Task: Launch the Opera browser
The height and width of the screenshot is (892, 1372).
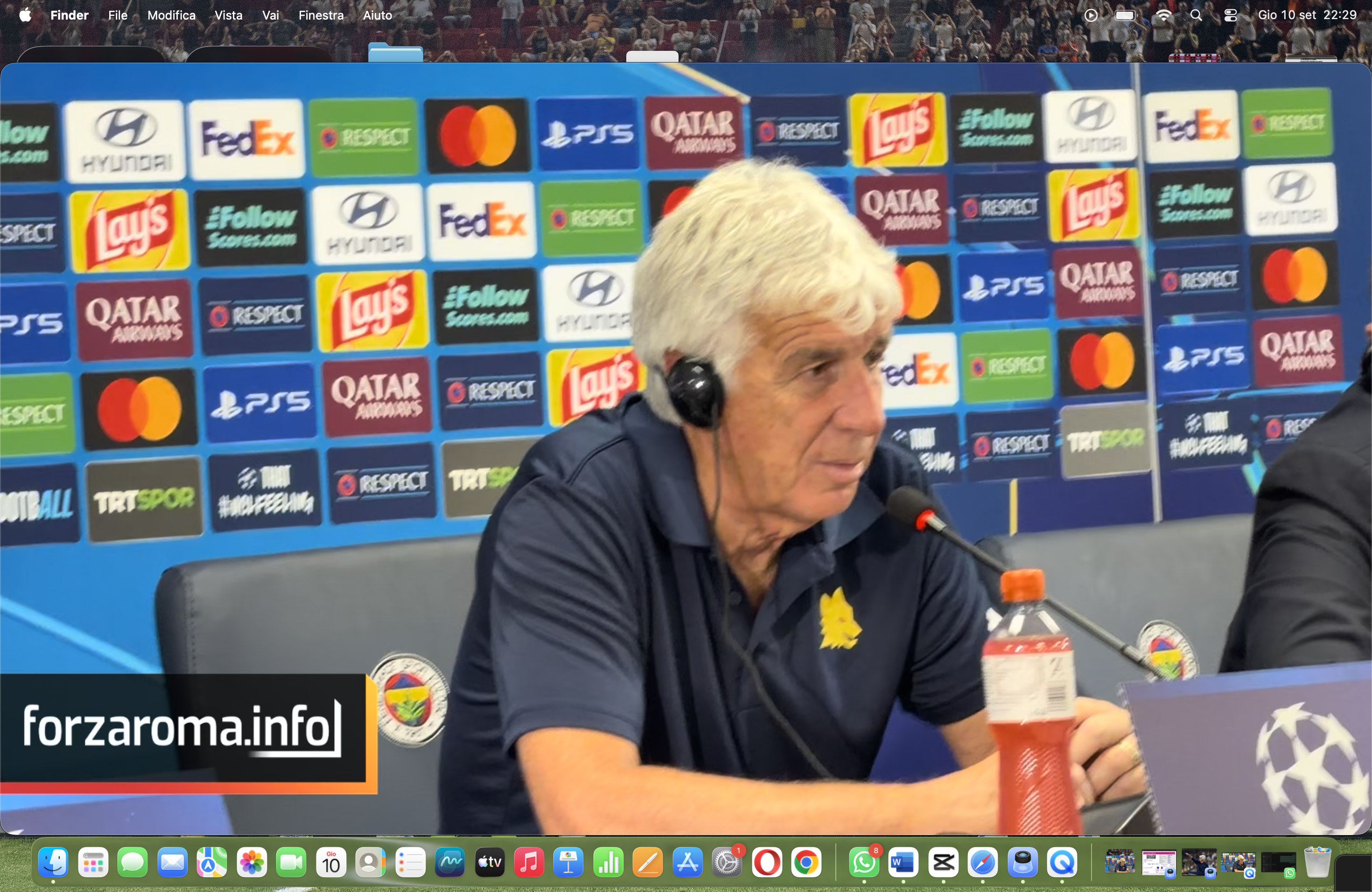Action: [767, 863]
